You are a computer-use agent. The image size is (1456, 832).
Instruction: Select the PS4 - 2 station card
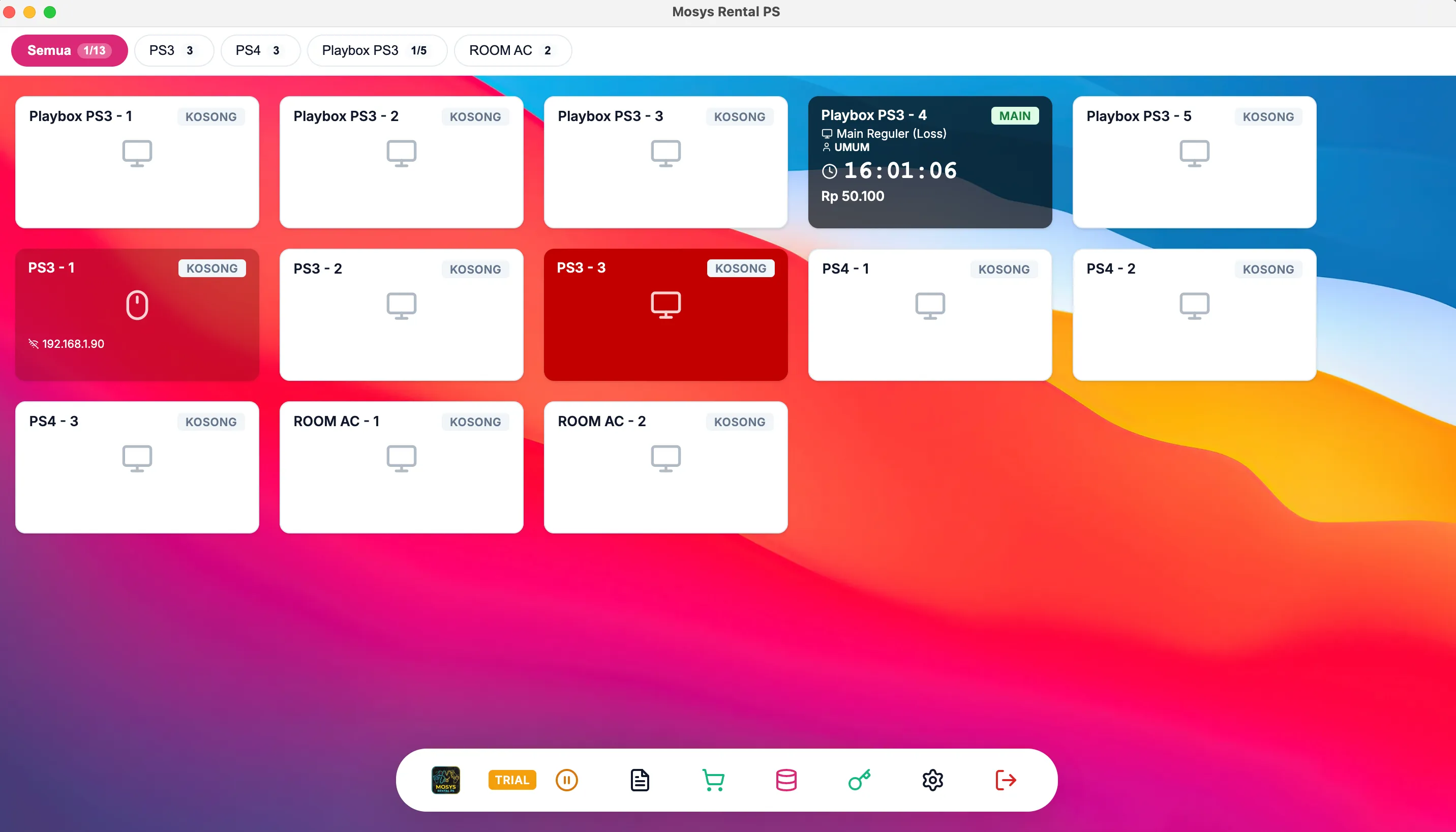click(1194, 315)
